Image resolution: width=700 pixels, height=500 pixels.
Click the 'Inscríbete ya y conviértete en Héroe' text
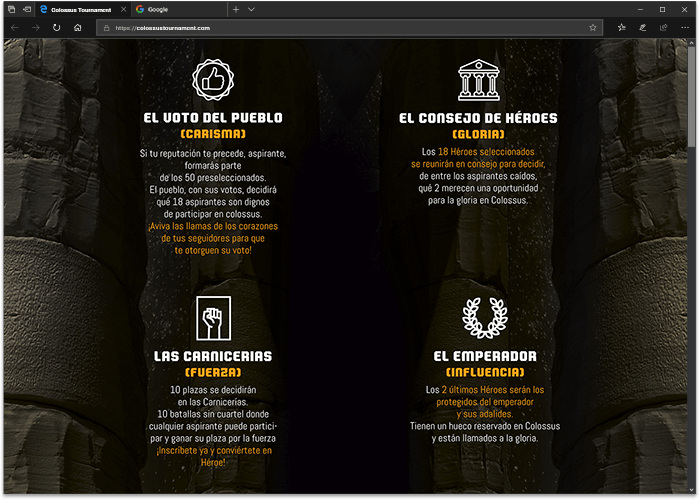click(x=212, y=456)
